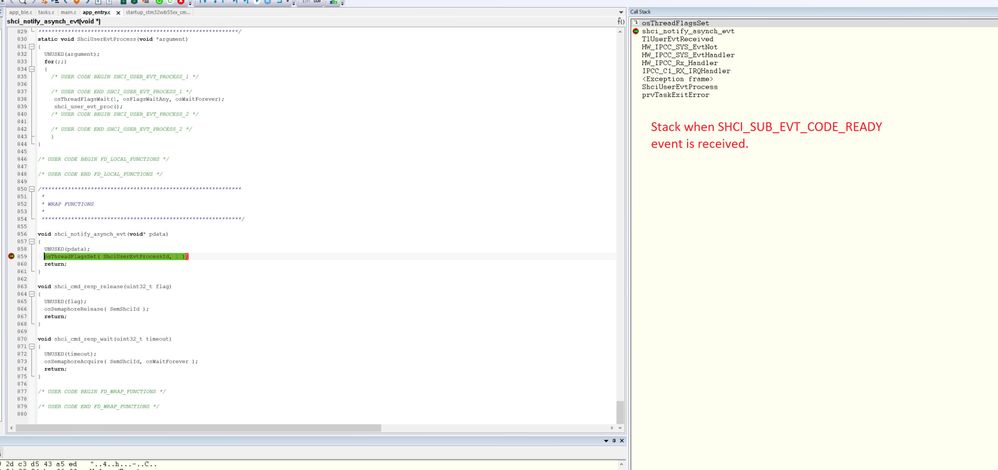
Task: Click the editor's vertical scrollbar thumb
Action: coord(621,411)
